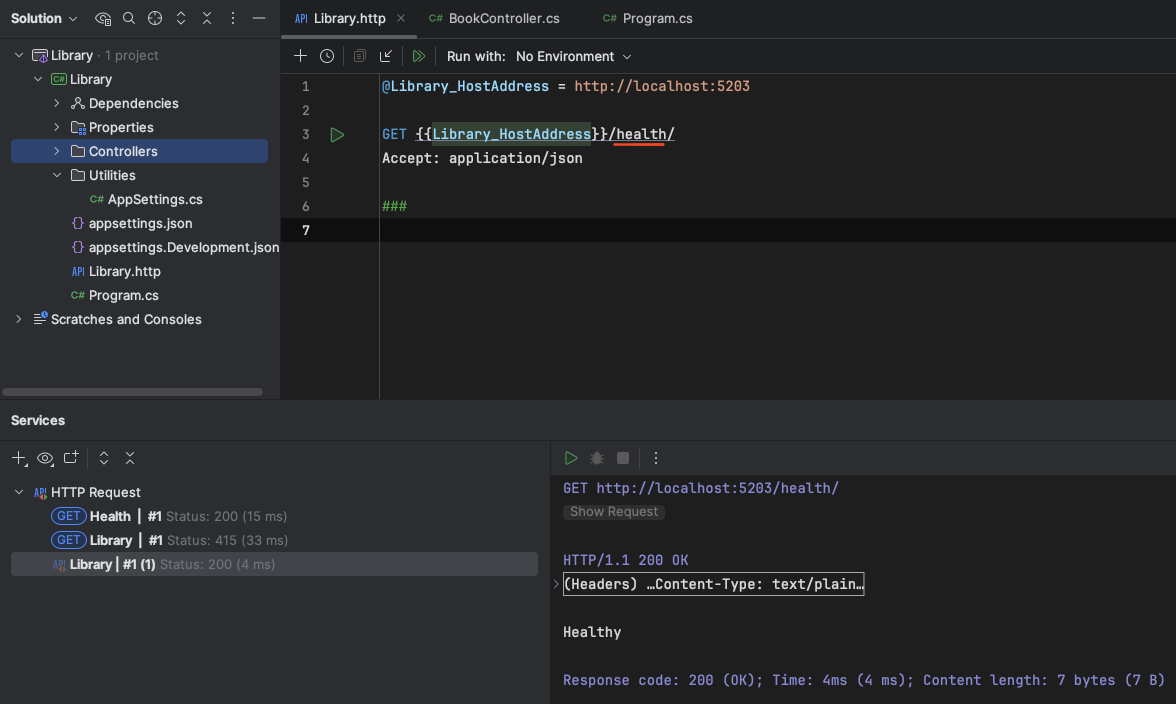The image size is (1176, 704).
Task: Click the Add Service plus icon
Action: point(19,458)
